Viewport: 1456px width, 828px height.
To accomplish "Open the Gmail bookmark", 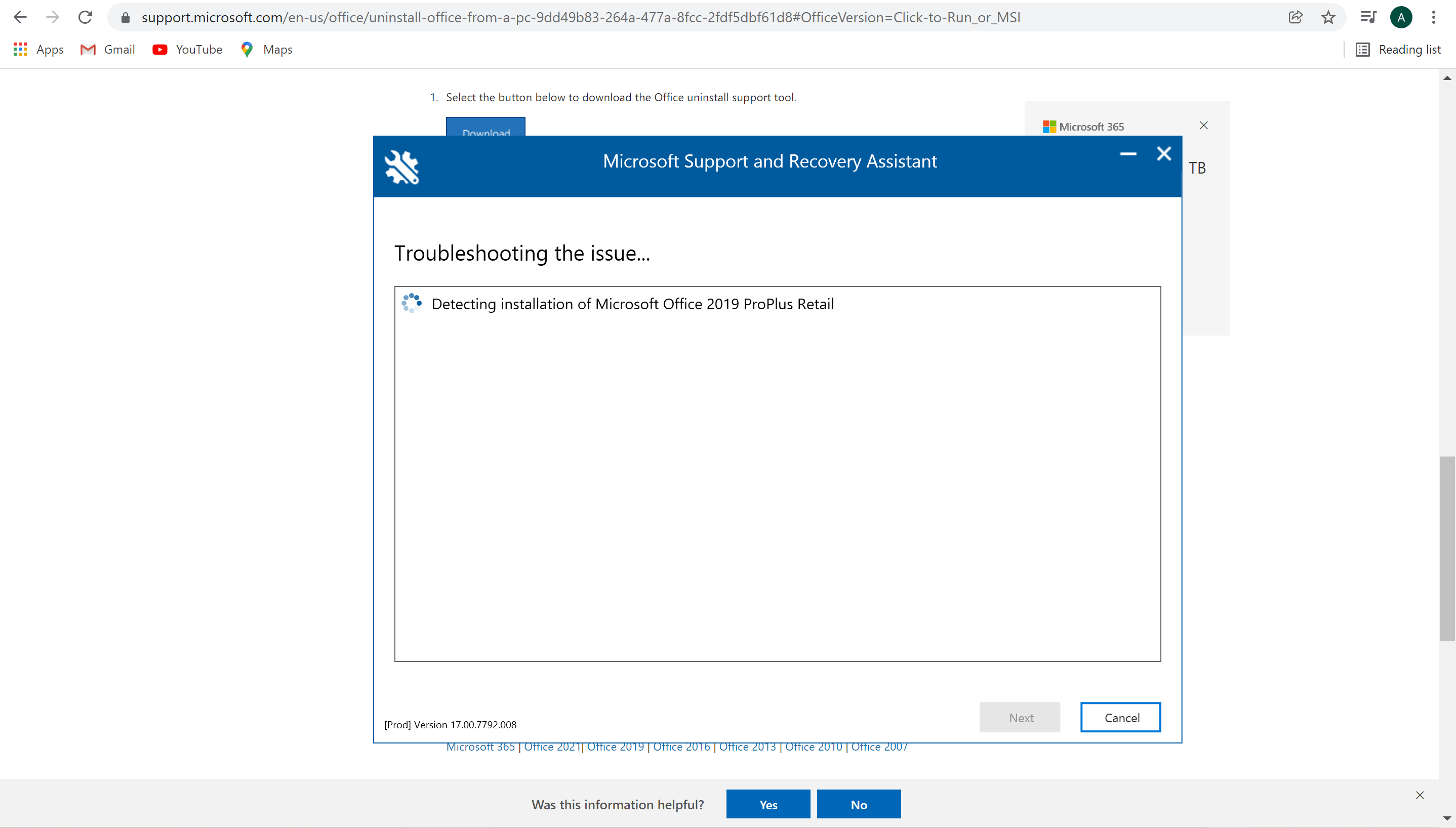I will [107, 50].
